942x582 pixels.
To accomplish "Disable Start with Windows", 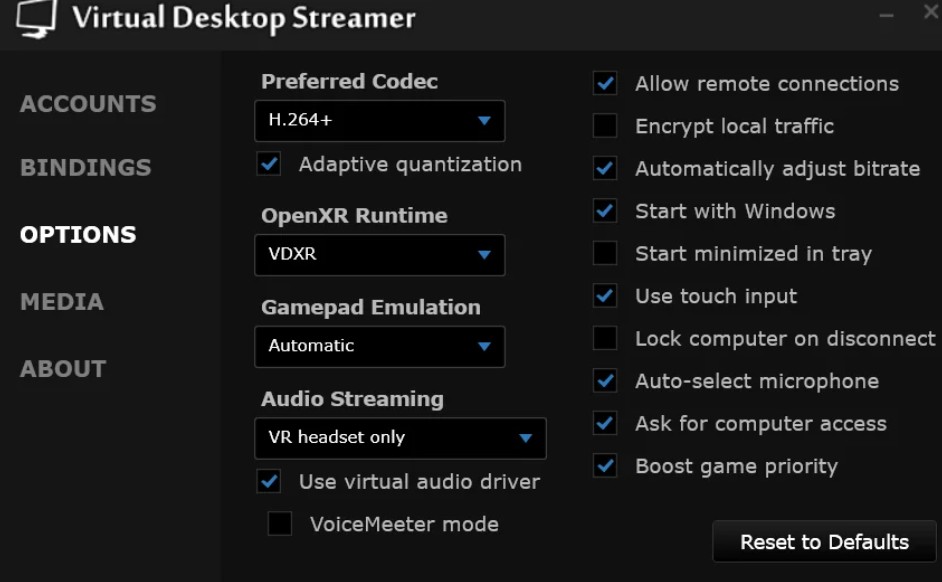I will pyautogui.click(x=604, y=211).
